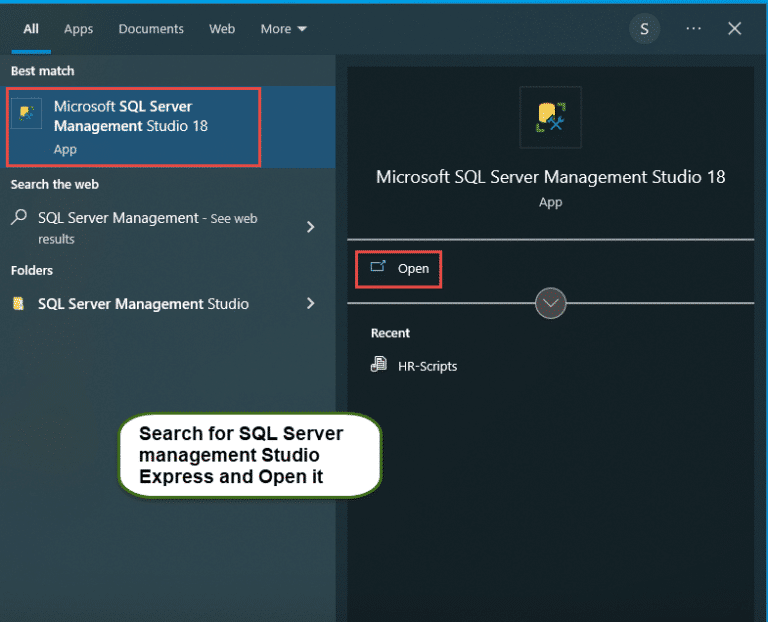Viewport: 768px width, 622px height.
Task: Expand the folder result chevron arrow
Action: [311, 303]
